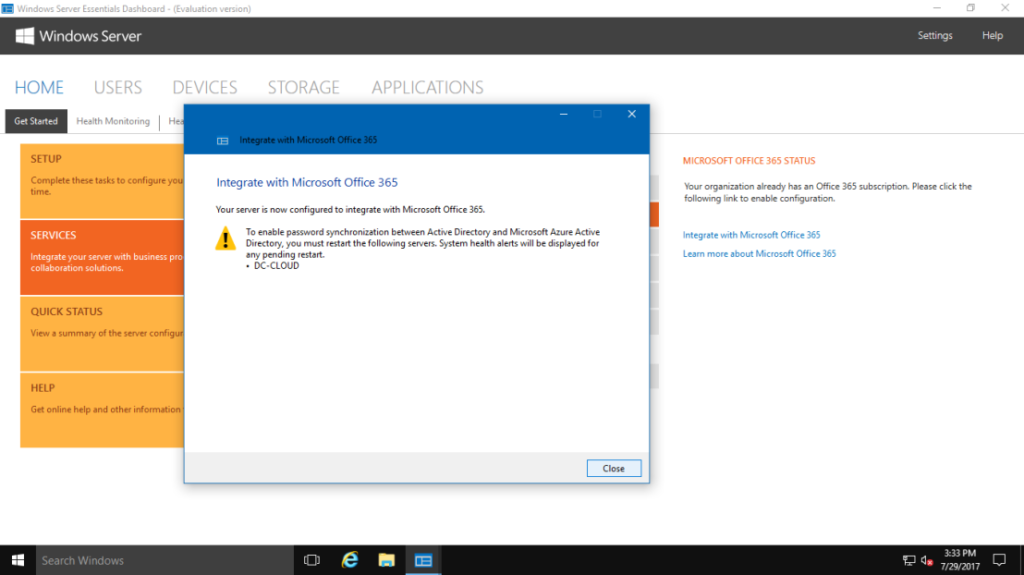Click the dialog title bar icon
The height and width of the screenshot is (575, 1024).
click(x=223, y=140)
